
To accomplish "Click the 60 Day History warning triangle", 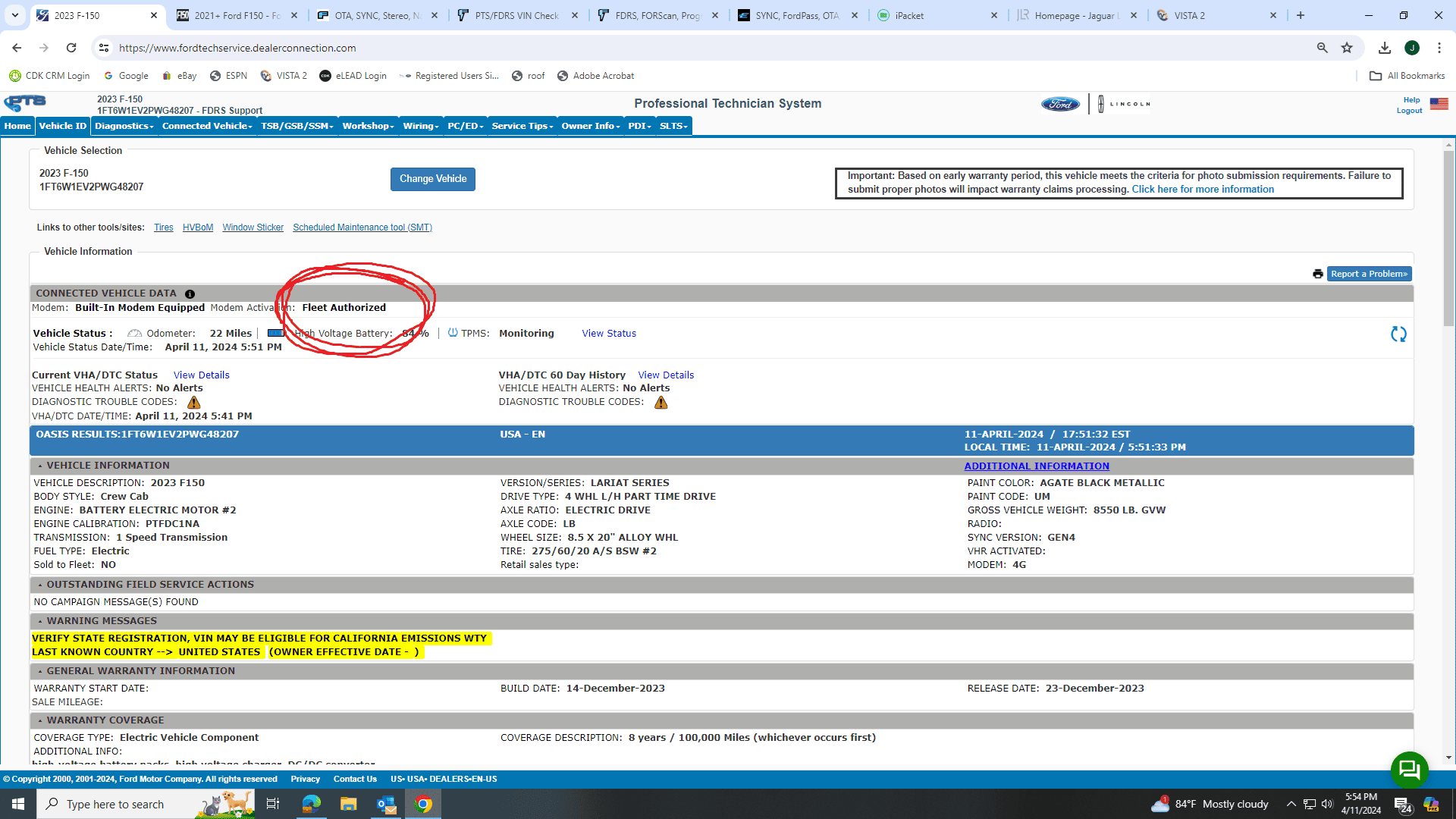I will tap(661, 403).
